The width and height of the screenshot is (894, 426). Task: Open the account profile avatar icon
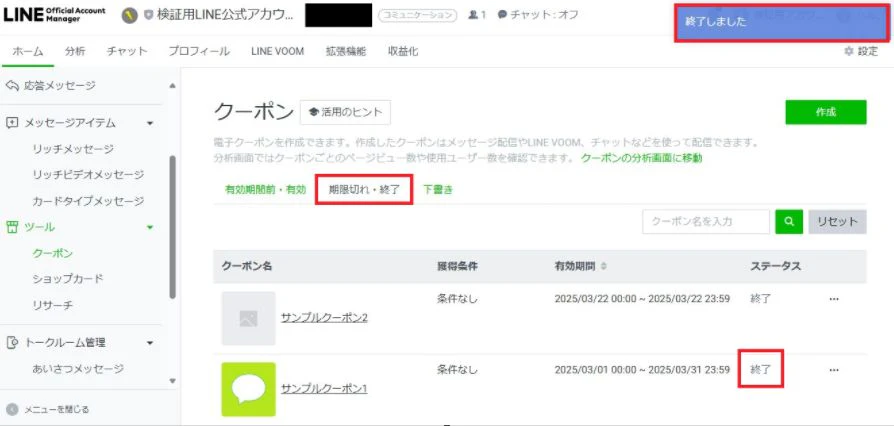pos(130,15)
